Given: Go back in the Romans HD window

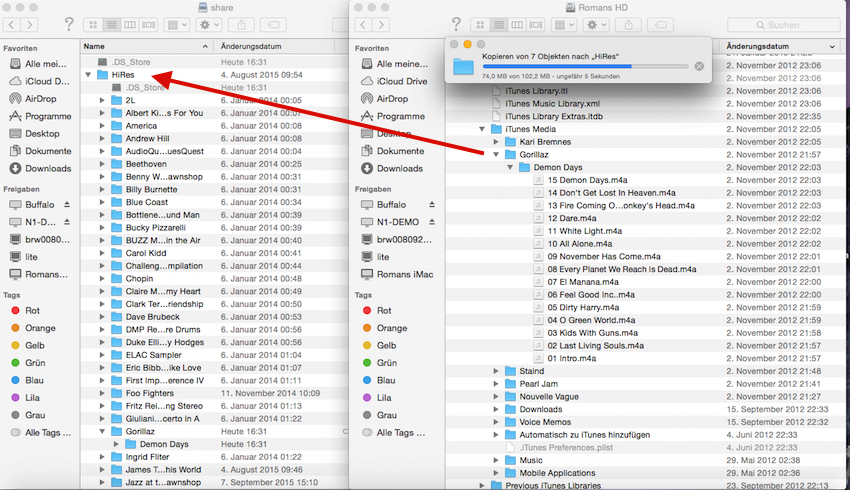Looking at the screenshot, I should pyautogui.click(x=363, y=24).
